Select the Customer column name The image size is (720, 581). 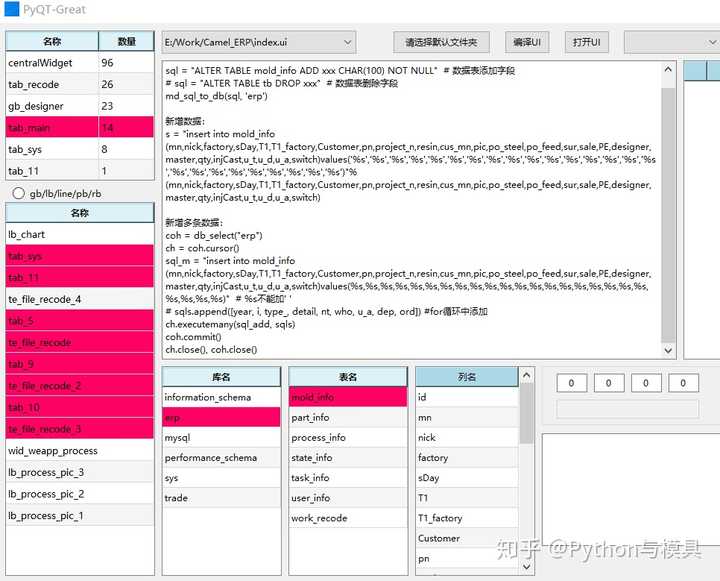(x=467, y=538)
